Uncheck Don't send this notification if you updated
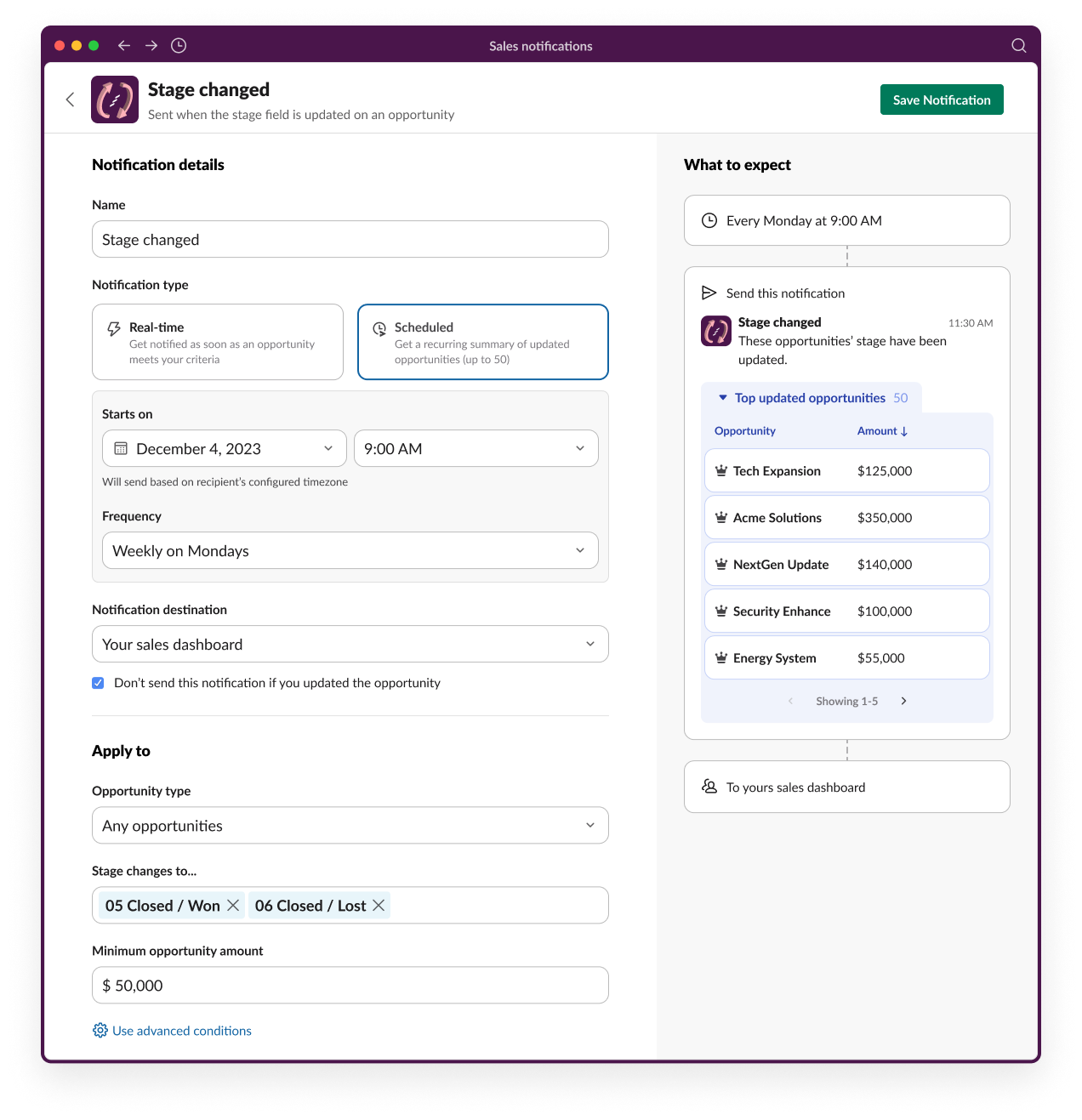Screen dimensions: 1082x1120 click(x=98, y=682)
